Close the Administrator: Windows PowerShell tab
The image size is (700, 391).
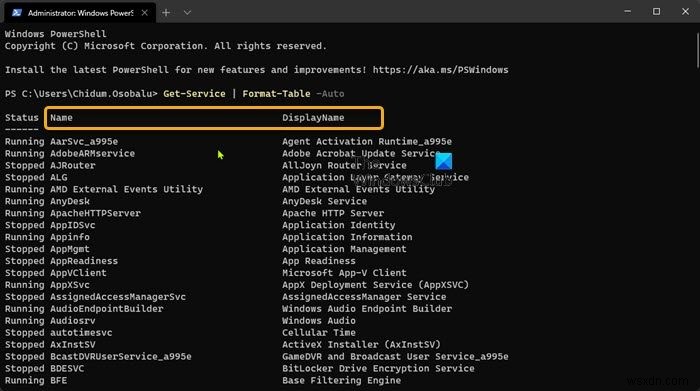point(145,12)
